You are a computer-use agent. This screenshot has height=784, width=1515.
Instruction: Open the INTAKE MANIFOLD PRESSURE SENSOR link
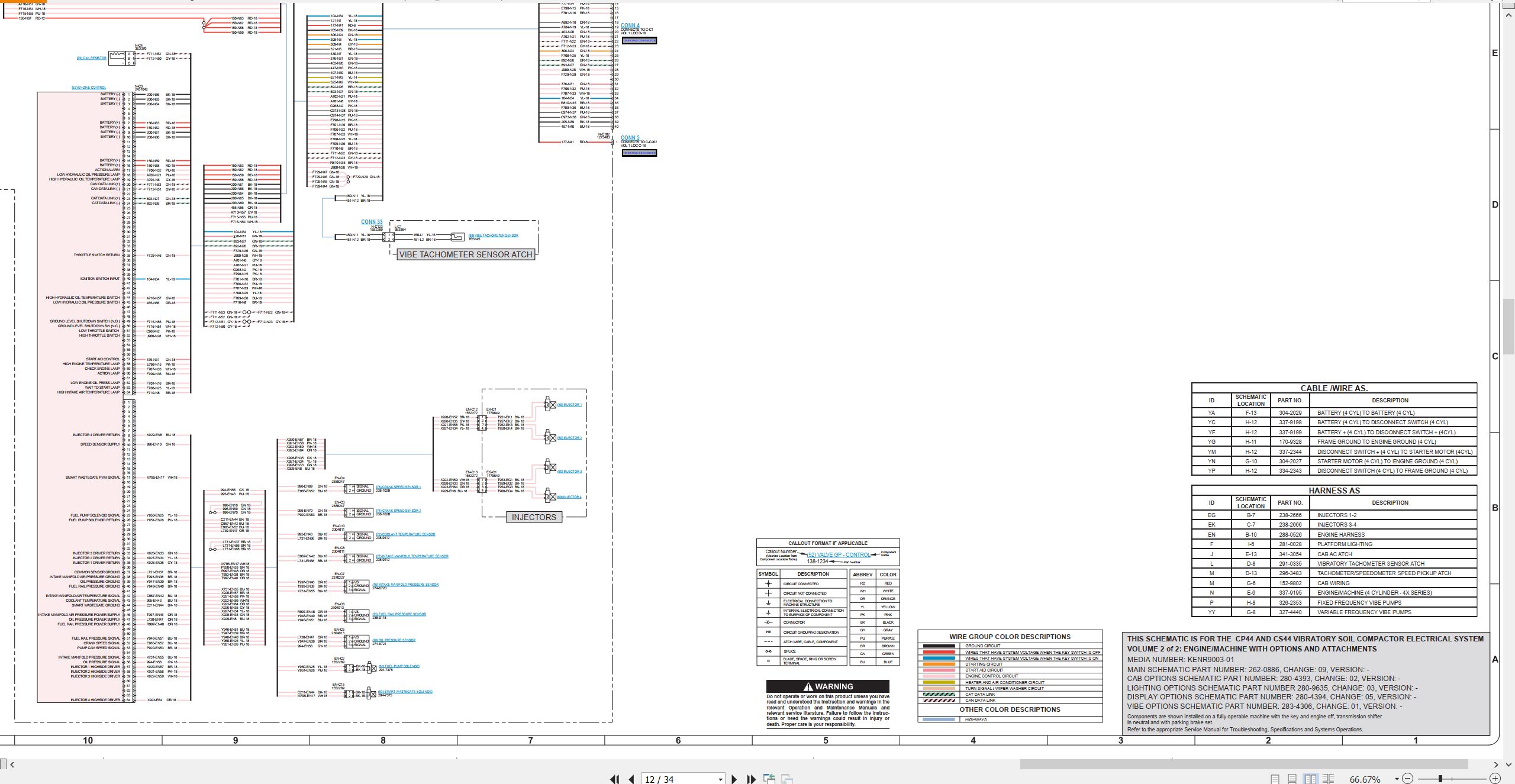point(405,585)
